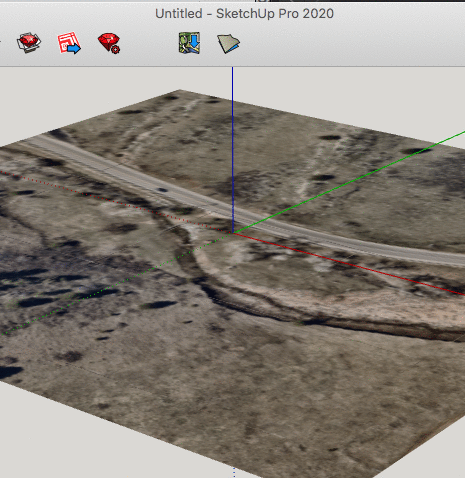This screenshot has height=478, width=465.
Task: Click the dotted blue axis below terrain
Action: [234, 473]
